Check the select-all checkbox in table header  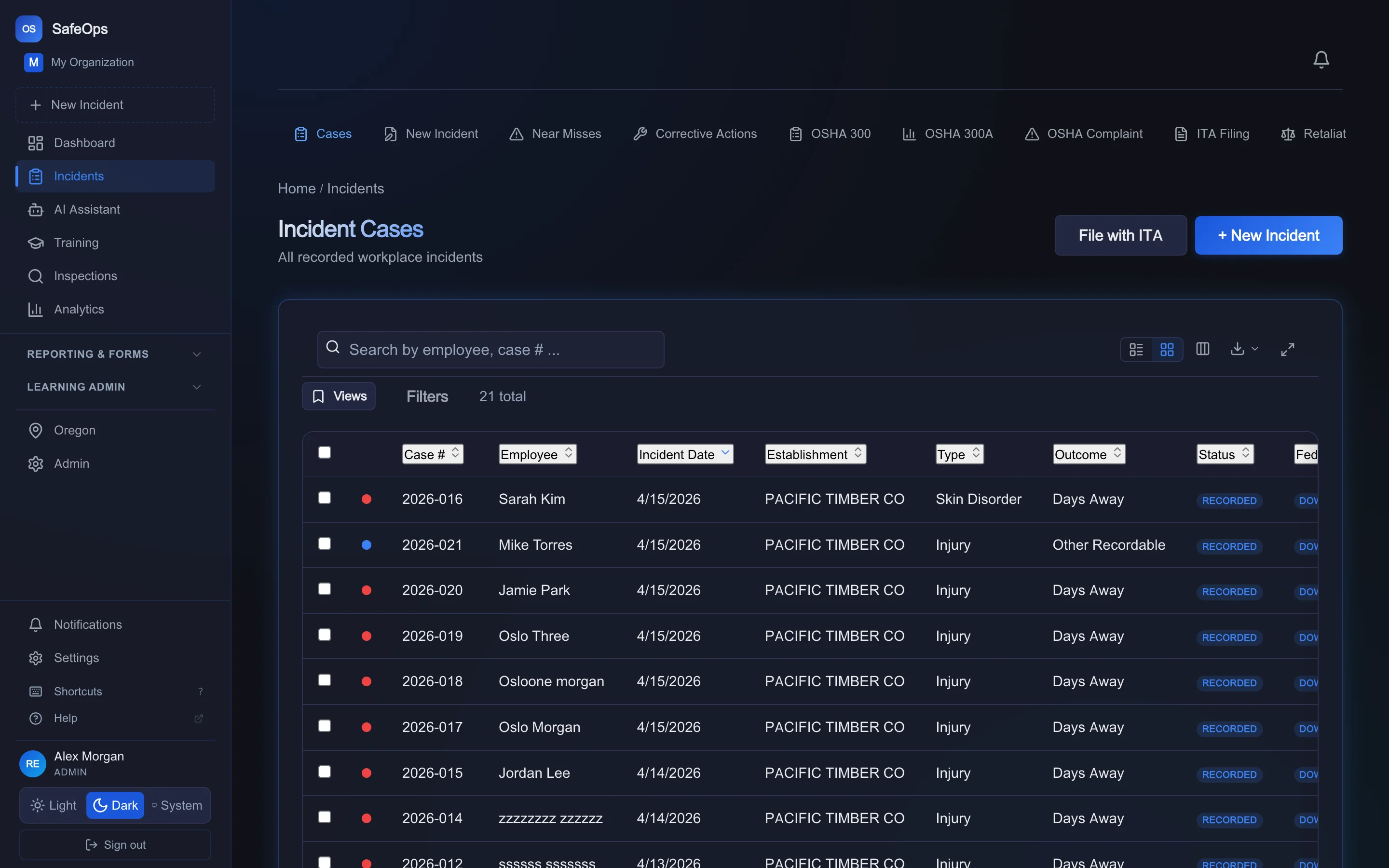pyautogui.click(x=324, y=452)
